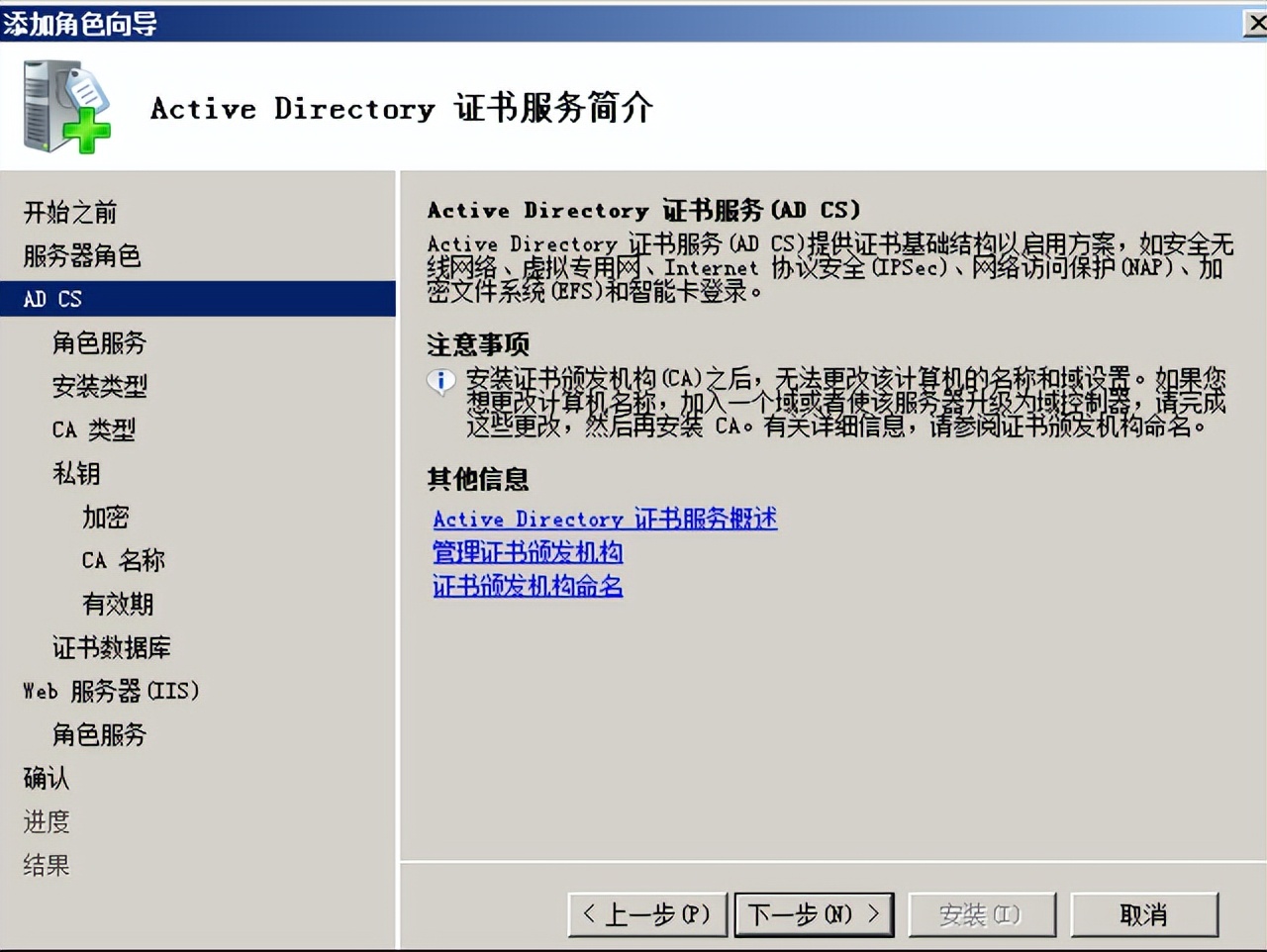Select the highlighted AD CS step

point(52,299)
